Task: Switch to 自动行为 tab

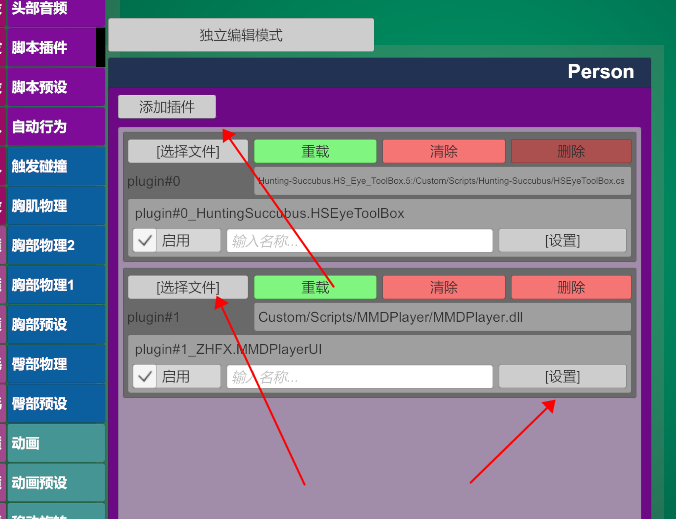Action: coord(56,127)
